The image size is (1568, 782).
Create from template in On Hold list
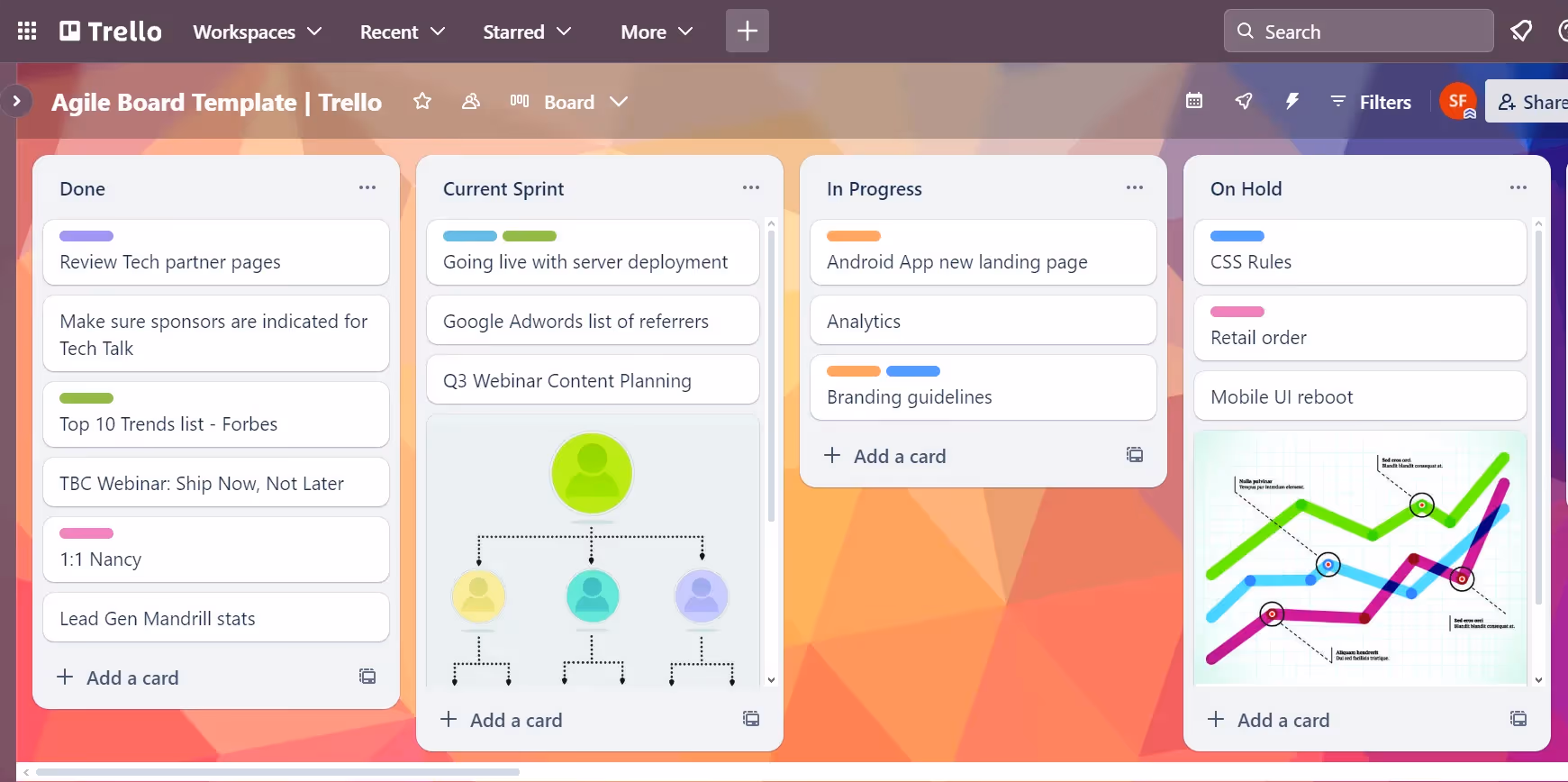[1518, 719]
